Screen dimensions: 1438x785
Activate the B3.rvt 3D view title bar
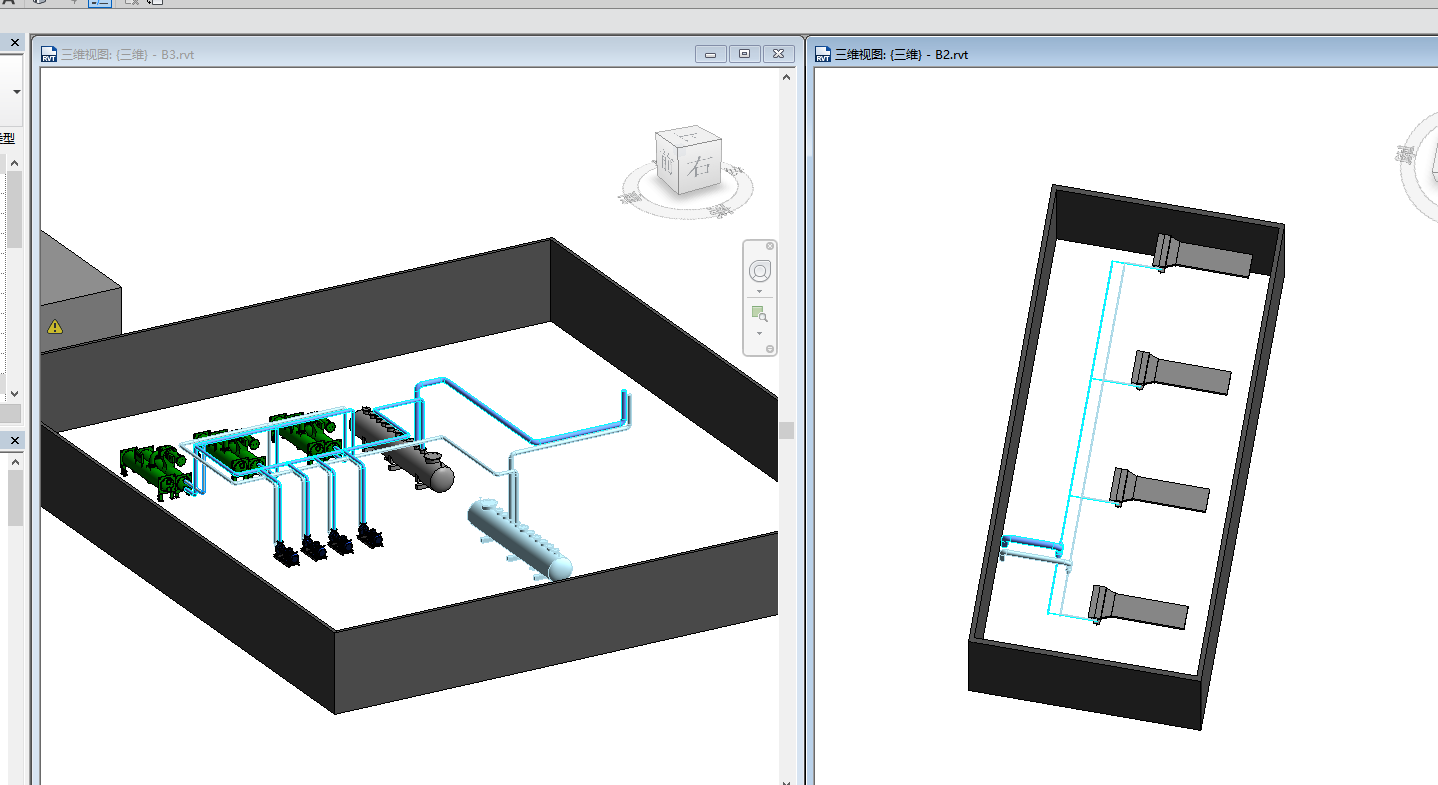pos(400,55)
